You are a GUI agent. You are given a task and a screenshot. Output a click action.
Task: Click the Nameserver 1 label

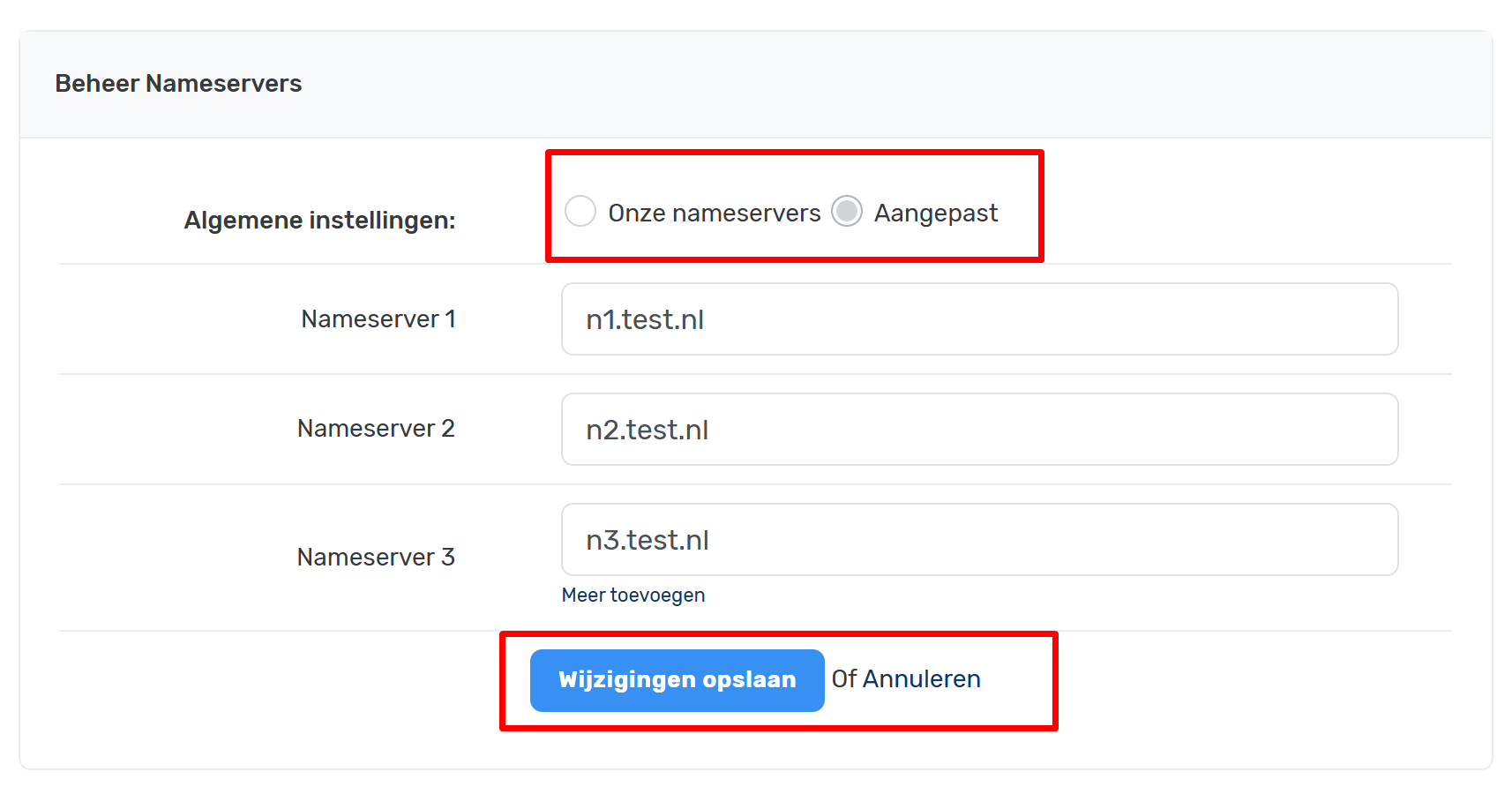tap(378, 319)
